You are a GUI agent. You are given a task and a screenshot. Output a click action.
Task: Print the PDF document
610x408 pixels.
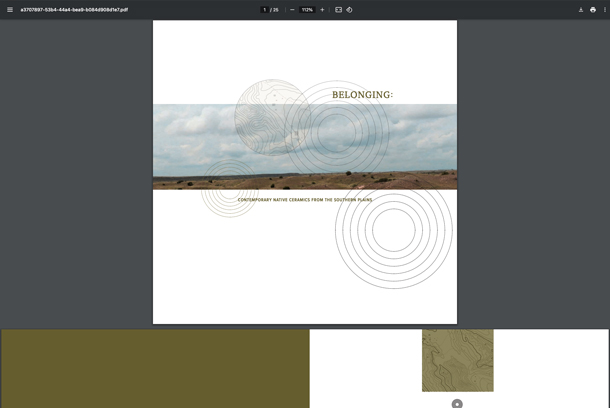[x=593, y=10]
